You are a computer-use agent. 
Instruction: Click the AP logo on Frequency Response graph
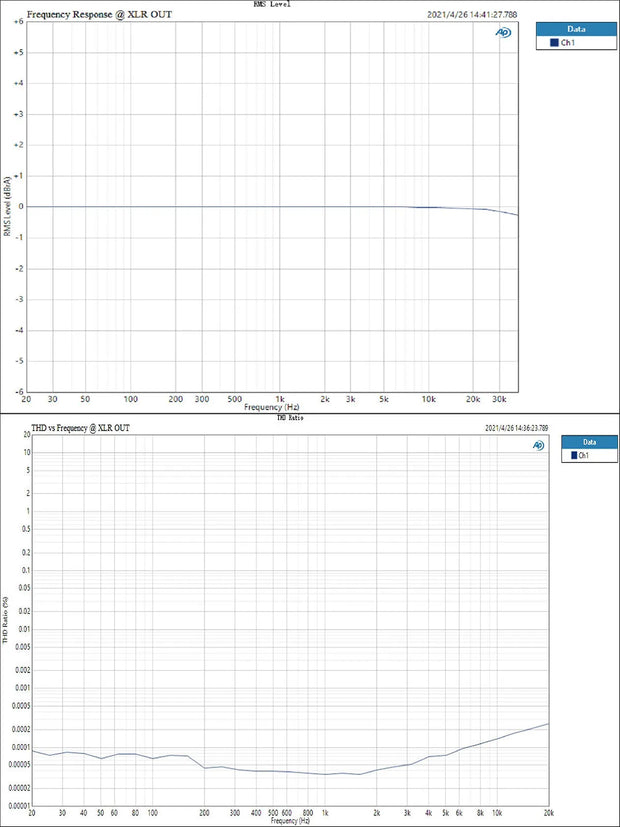point(504,32)
